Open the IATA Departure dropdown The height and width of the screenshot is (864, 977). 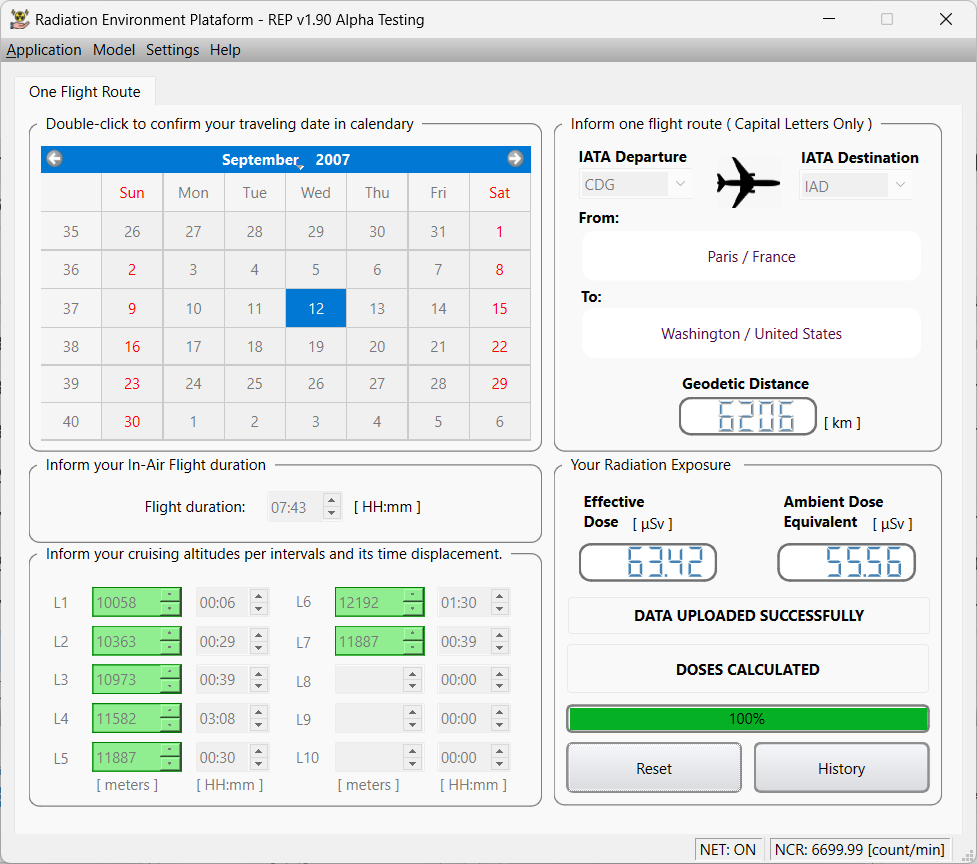click(680, 185)
